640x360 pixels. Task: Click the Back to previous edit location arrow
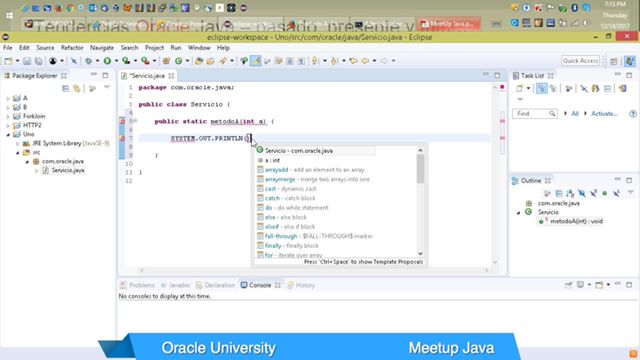(353, 61)
